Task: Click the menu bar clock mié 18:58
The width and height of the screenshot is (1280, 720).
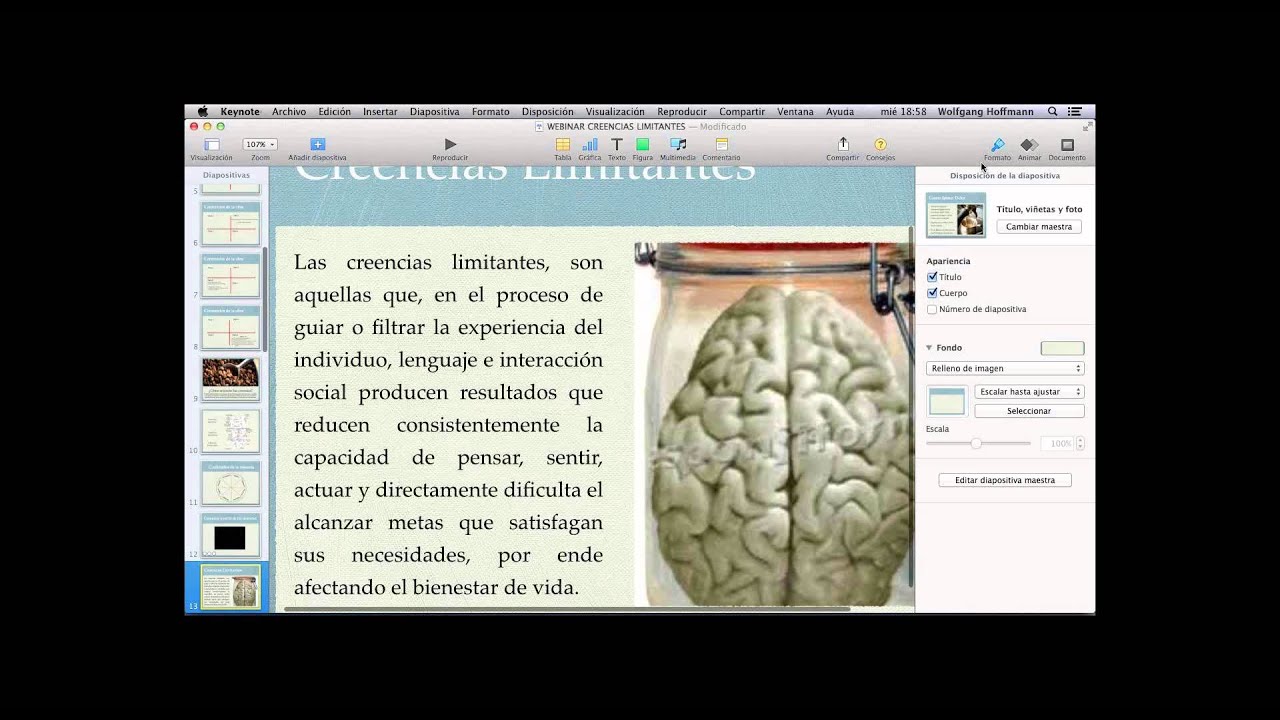Action: (903, 112)
